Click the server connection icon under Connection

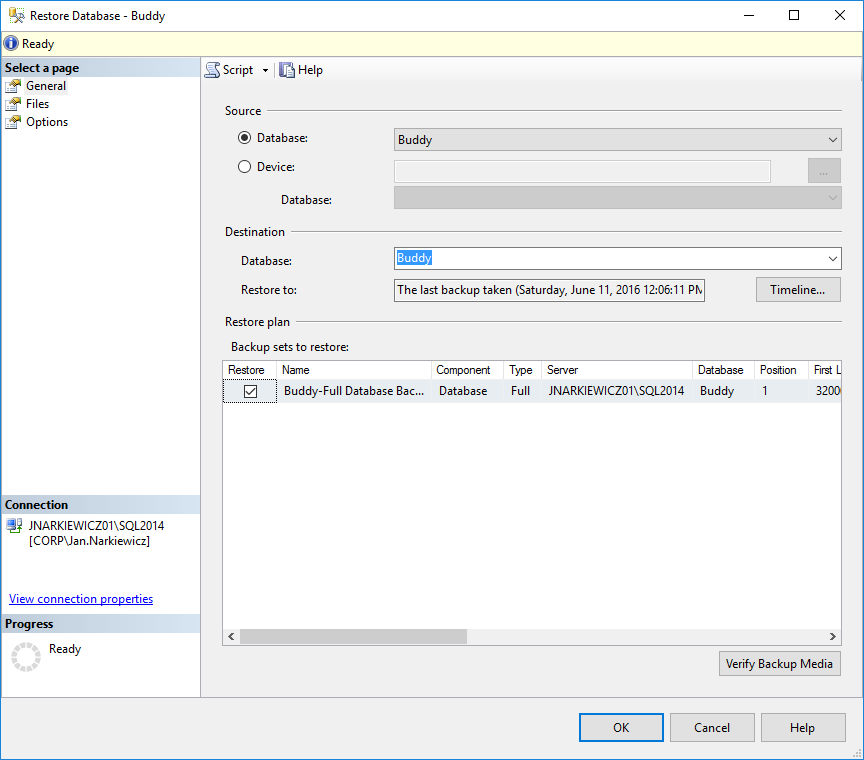point(15,524)
